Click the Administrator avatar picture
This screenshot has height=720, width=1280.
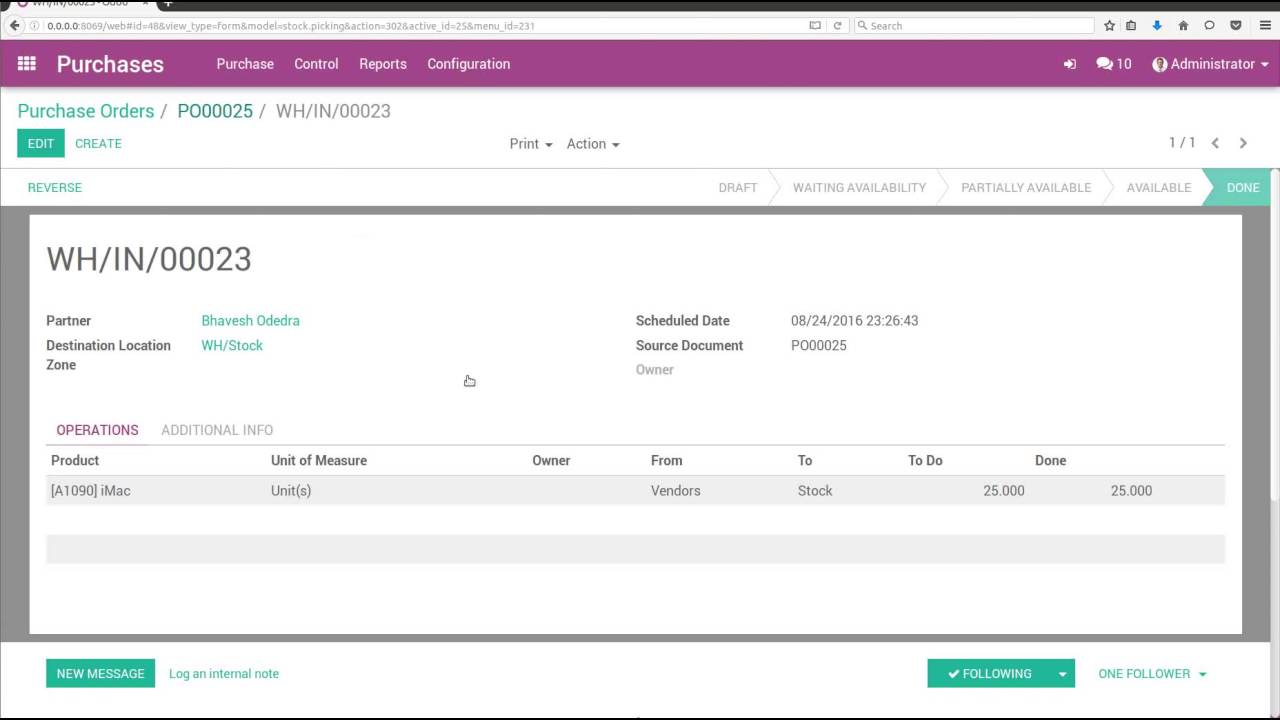(1160, 64)
